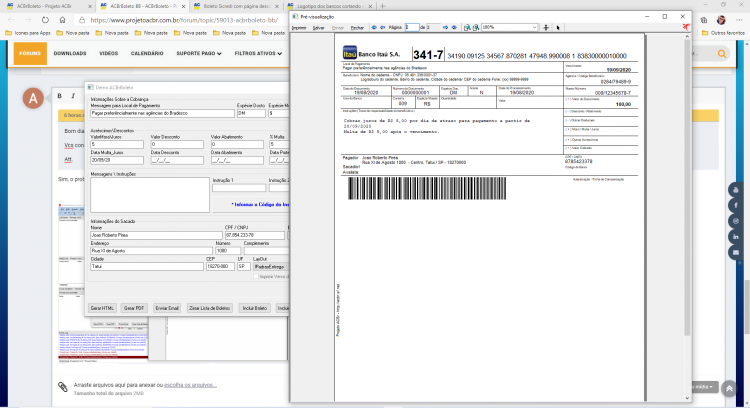Open the CALENDÁRIO navigation item
This screenshot has width=750, height=408.
tap(147, 54)
